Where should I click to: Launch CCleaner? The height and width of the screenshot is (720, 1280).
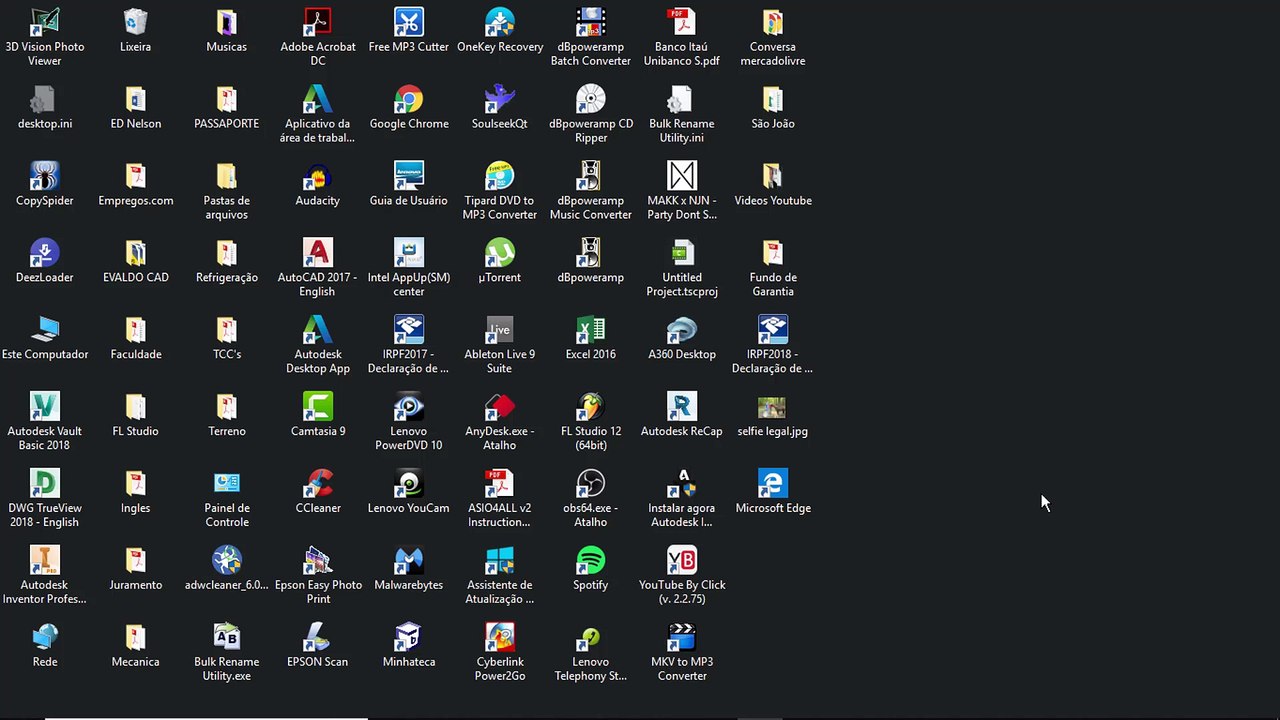point(318,485)
